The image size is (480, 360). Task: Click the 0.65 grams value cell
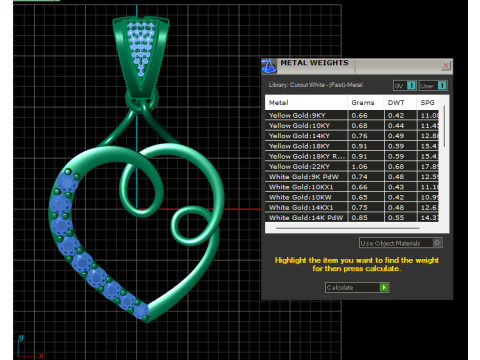366,197
